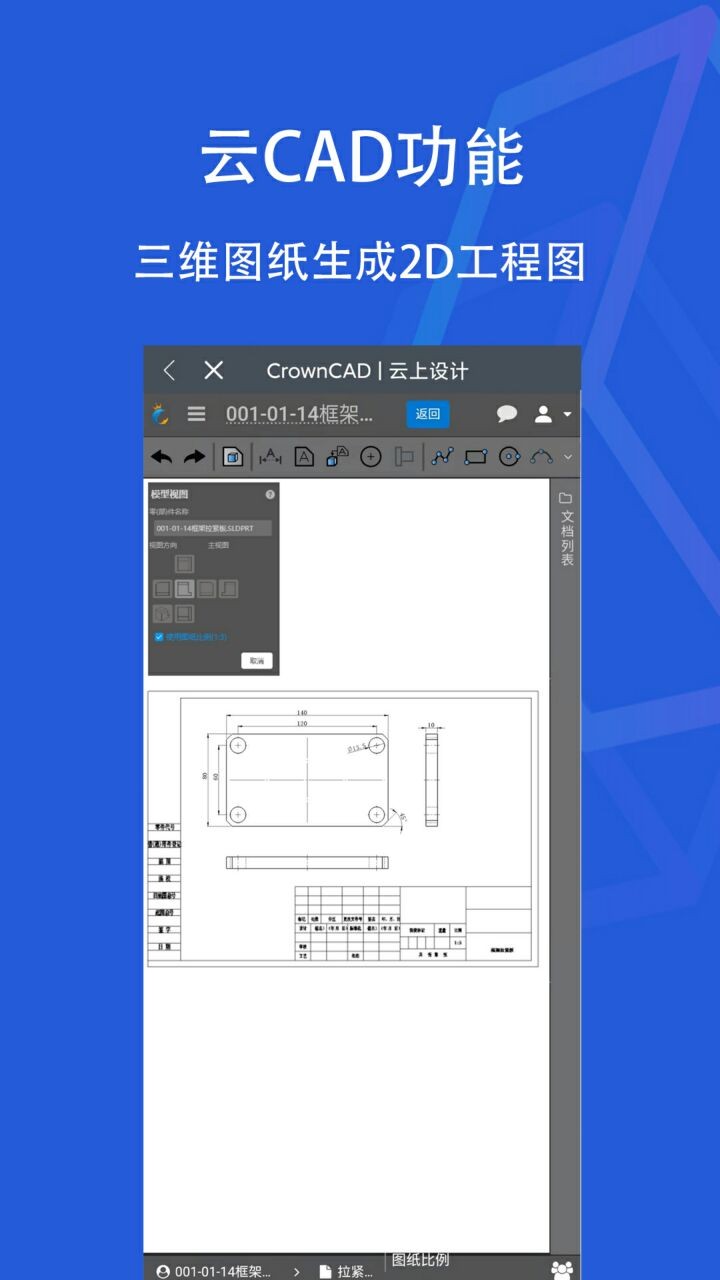Close the CrownCAD web view
The image size is (720, 1280).
[213, 371]
